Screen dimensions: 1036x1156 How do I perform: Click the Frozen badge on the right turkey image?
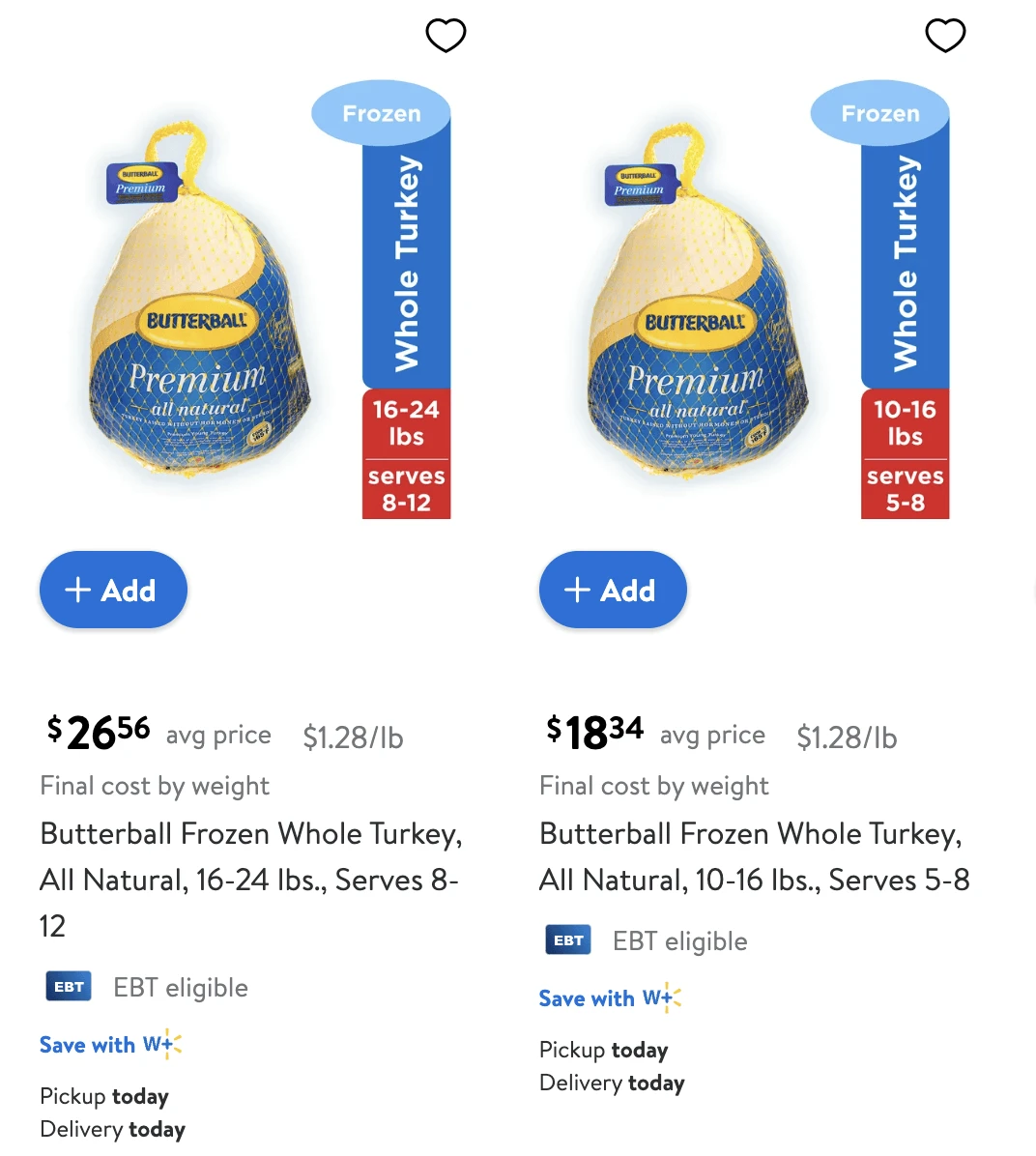pos(880,113)
